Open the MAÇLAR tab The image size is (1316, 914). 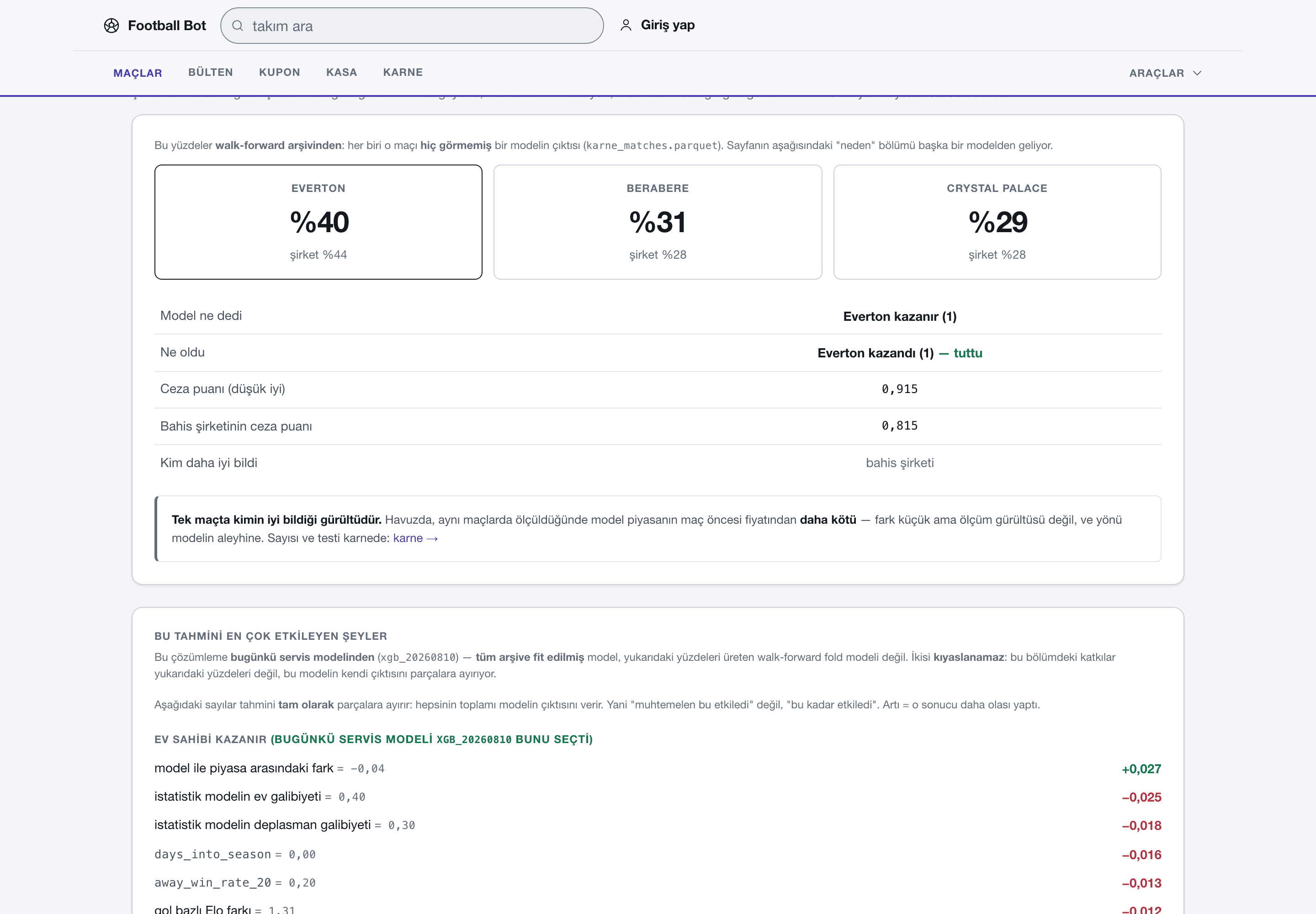[138, 73]
